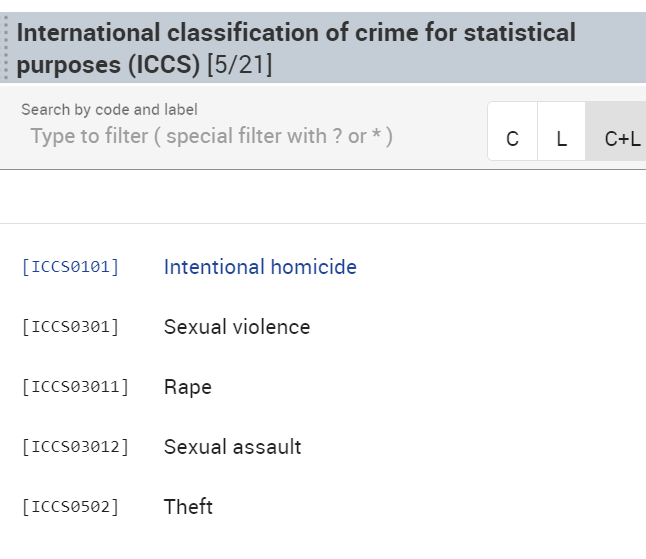Select the Rape entry
646x559 pixels.
(188, 387)
